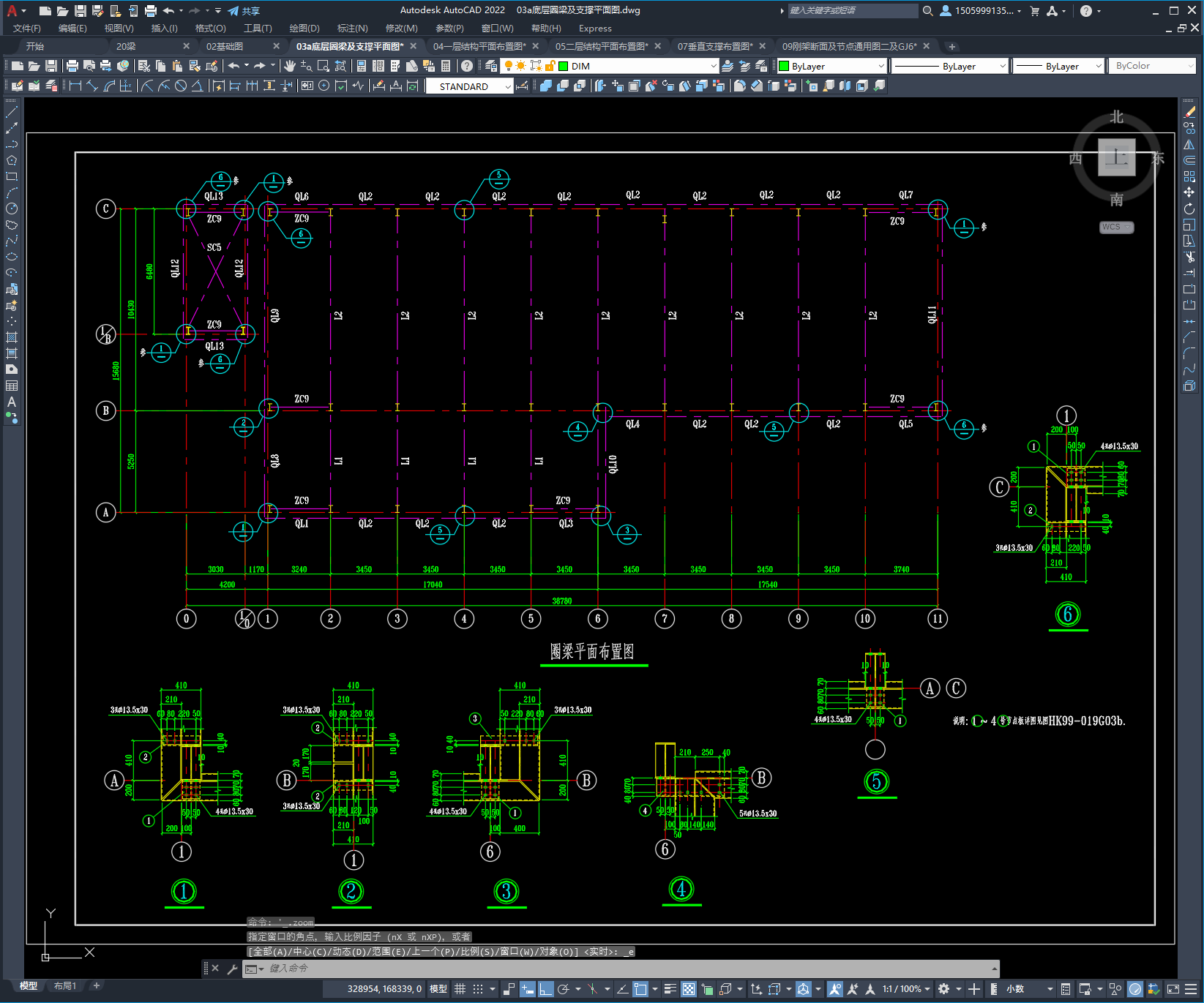Toggle snap mode in status bar
1204x1003 pixels.
(478, 989)
